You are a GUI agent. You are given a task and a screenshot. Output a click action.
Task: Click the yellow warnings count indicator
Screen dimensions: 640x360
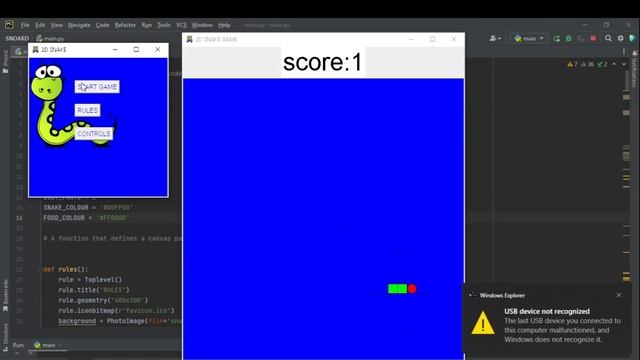(572, 64)
